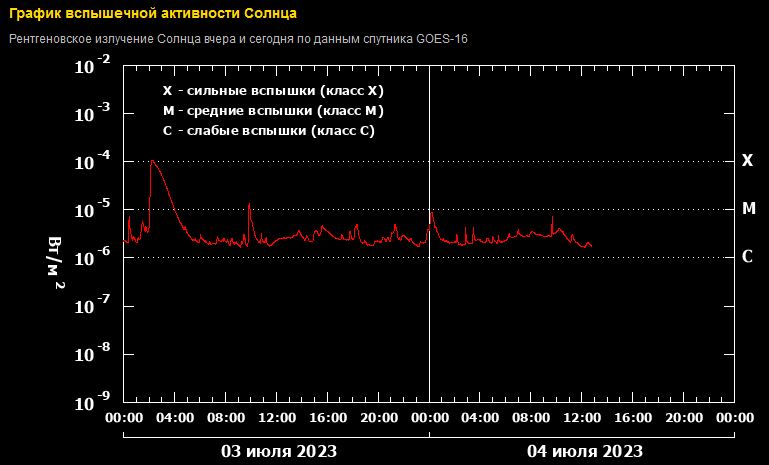Screen dimensions: 769x465
Task: Click the 04:00 time label under 04 июля
Action: pyautogui.click(x=480, y=418)
